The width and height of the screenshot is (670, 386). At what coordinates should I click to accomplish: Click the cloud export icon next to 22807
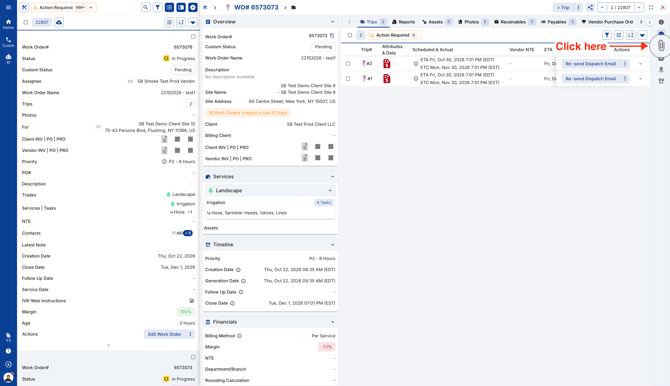[59, 22]
